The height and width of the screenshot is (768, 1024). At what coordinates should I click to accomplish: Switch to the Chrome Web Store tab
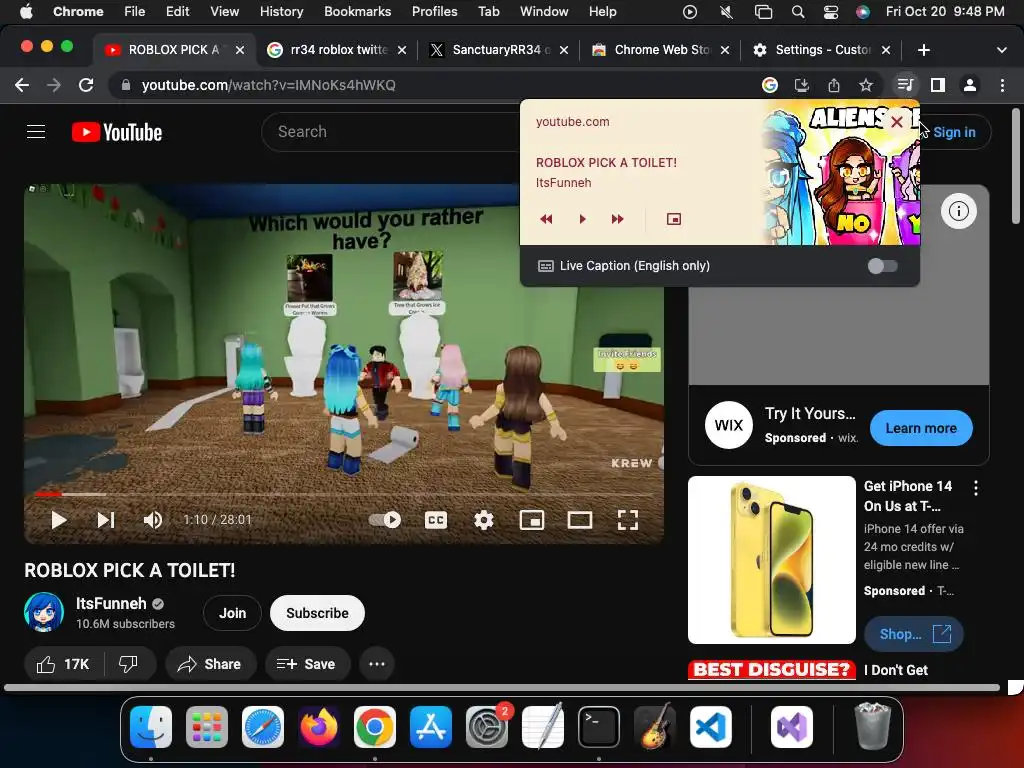[x=660, y=50]
